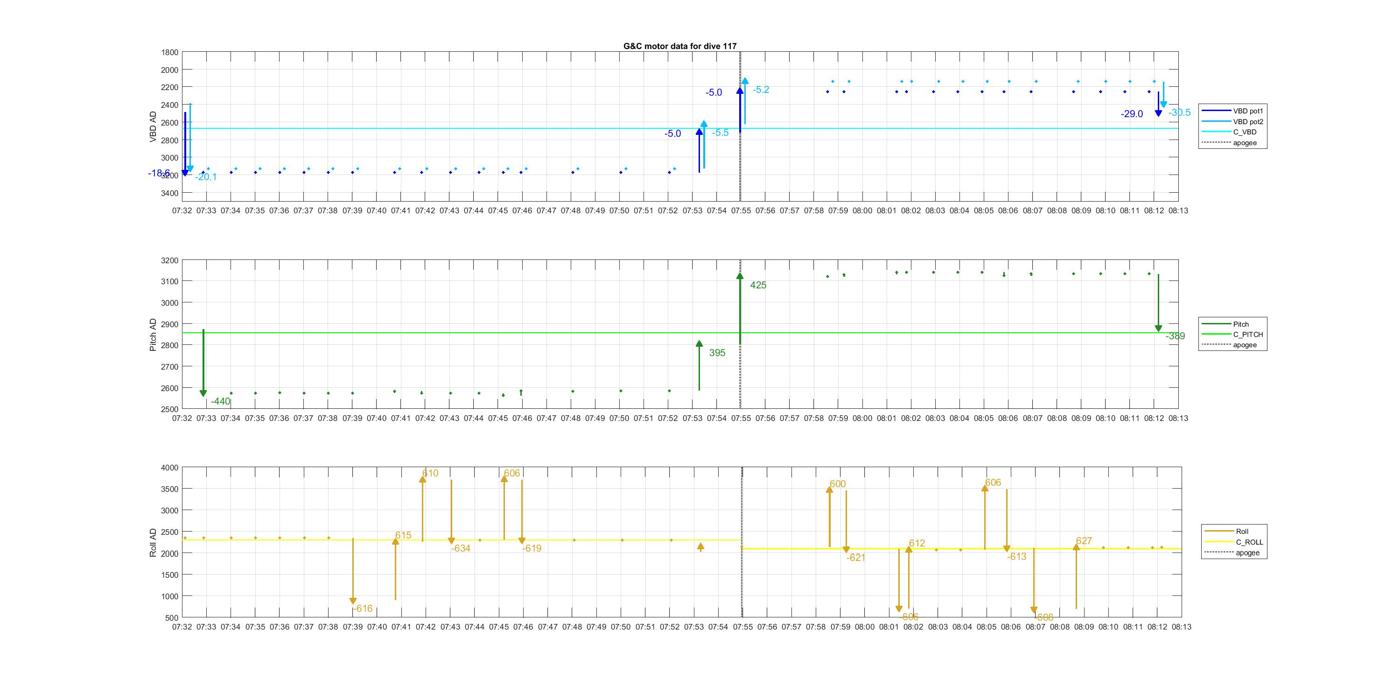Viewport: 1400px width, 693px height.
Task: Click the '395' pitch annotation
Action: click(x=717, y=353)
